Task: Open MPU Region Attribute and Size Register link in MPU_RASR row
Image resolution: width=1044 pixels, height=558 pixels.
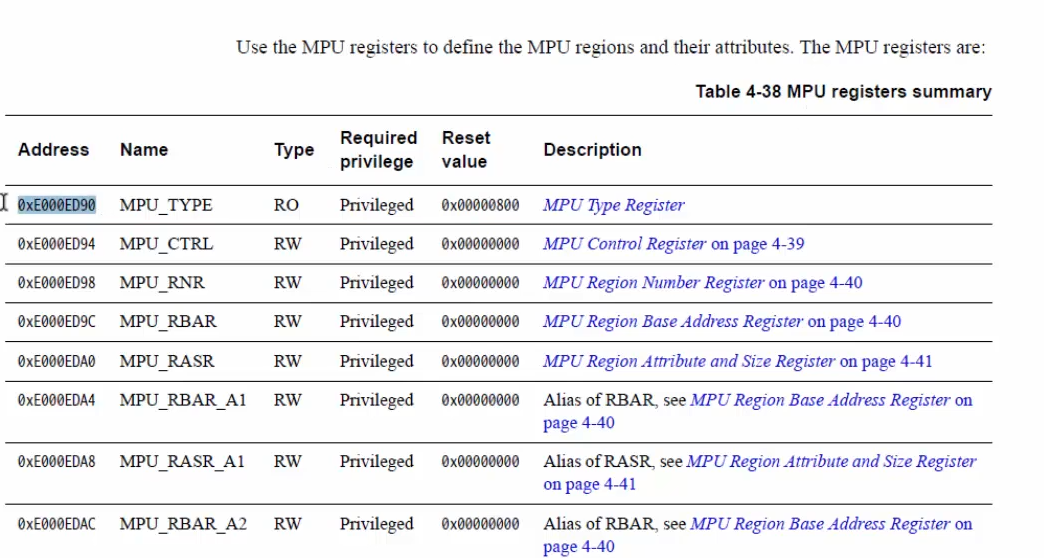Action: coord(737,361)
